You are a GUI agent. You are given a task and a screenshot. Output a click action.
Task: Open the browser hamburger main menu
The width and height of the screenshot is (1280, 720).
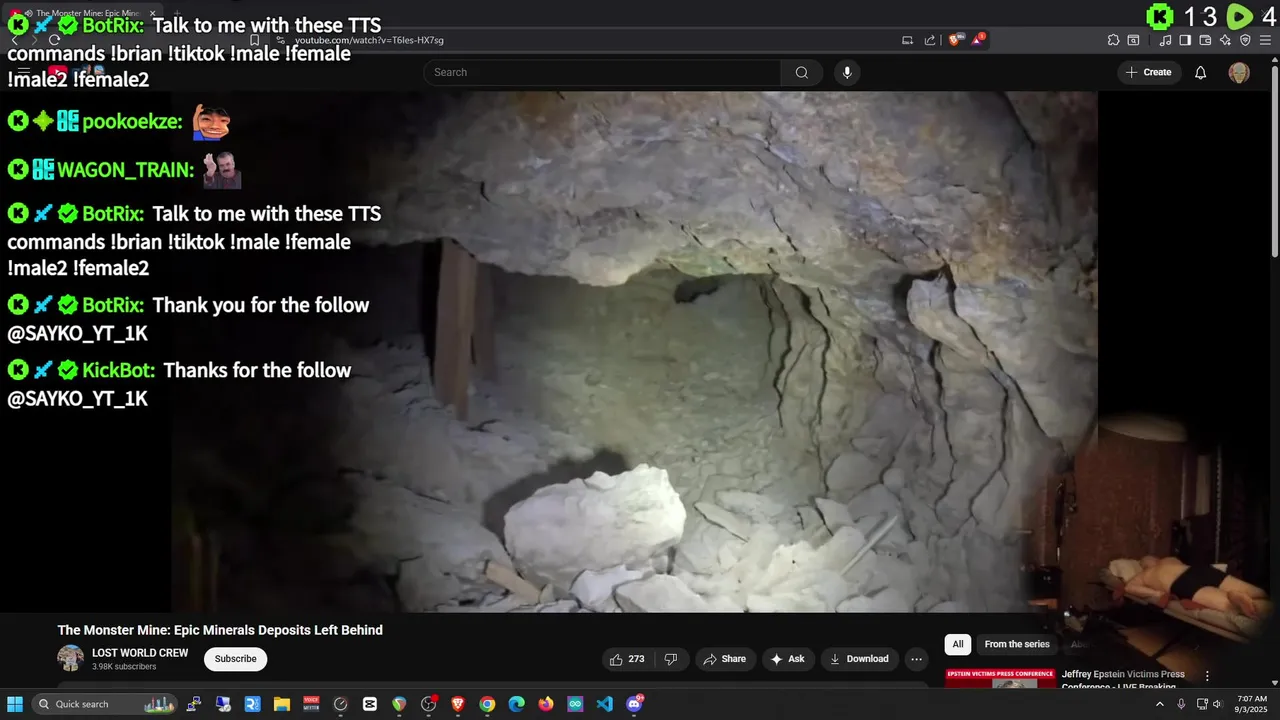tap(1265, 40)
